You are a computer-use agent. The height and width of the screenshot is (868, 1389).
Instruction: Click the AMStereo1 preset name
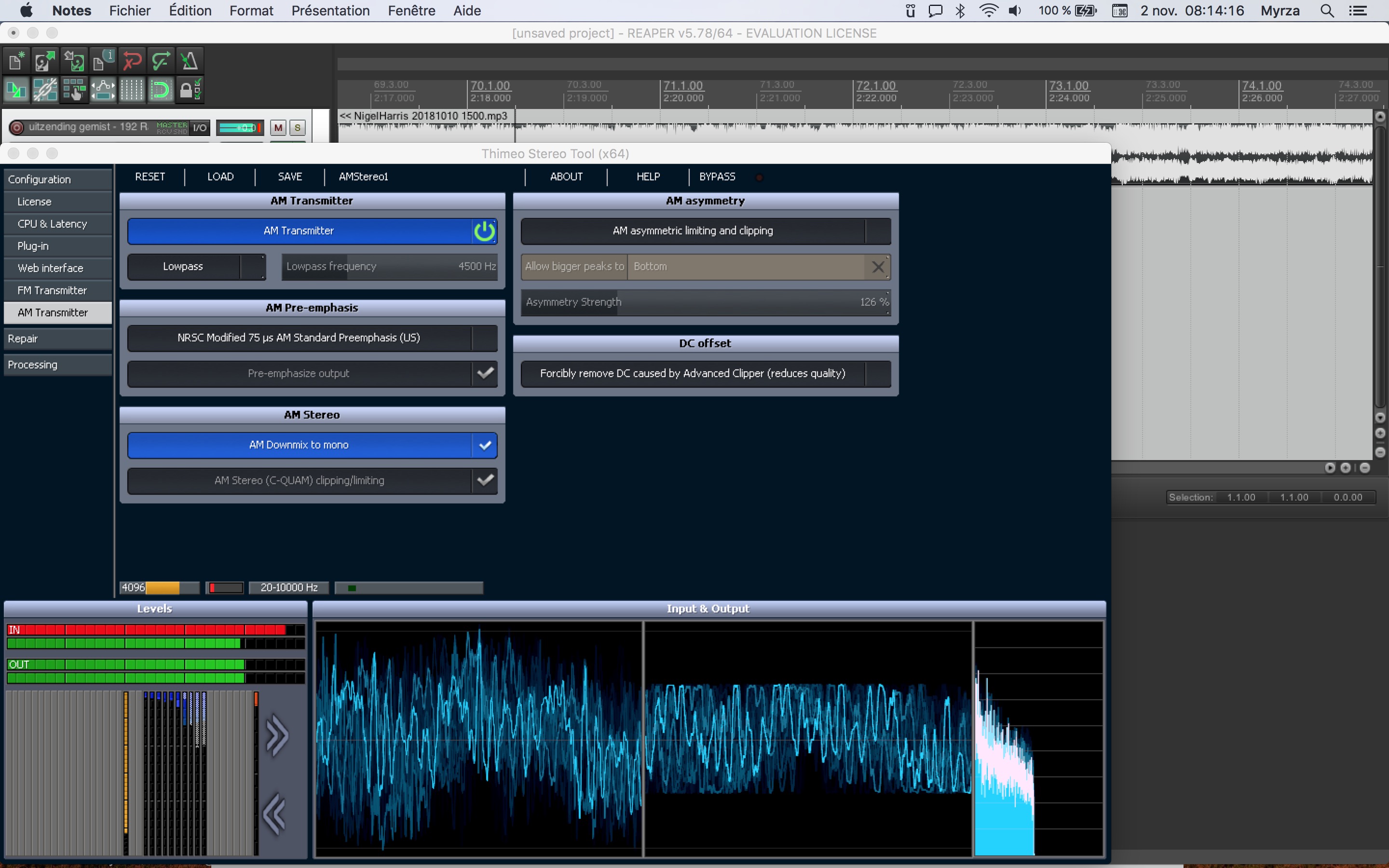click(x=363, y=177)
